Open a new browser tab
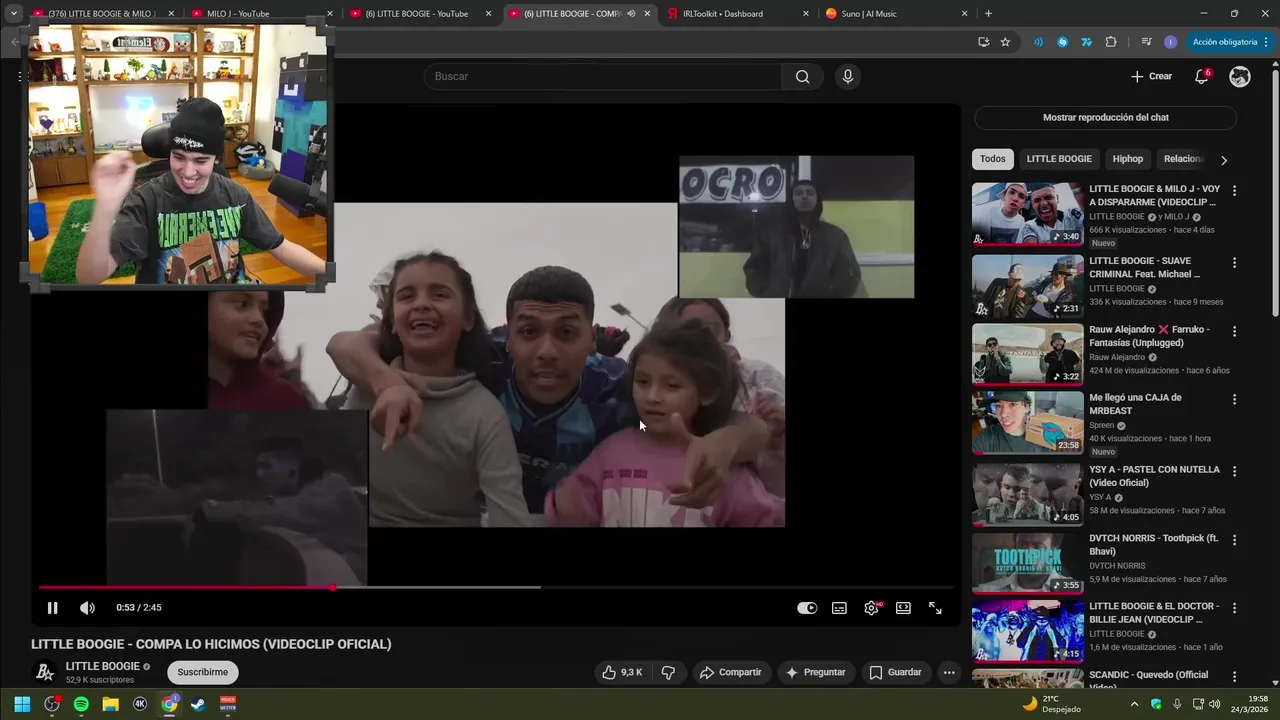This screenshot has width=1280, height=720. (988, 13)
